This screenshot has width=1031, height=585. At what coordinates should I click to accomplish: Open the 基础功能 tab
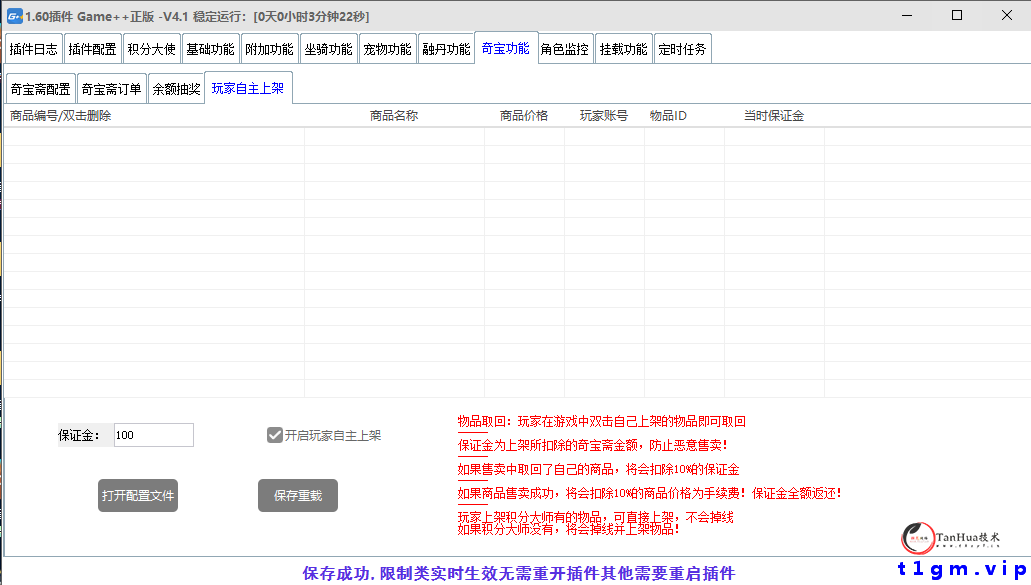pos(210,47)
